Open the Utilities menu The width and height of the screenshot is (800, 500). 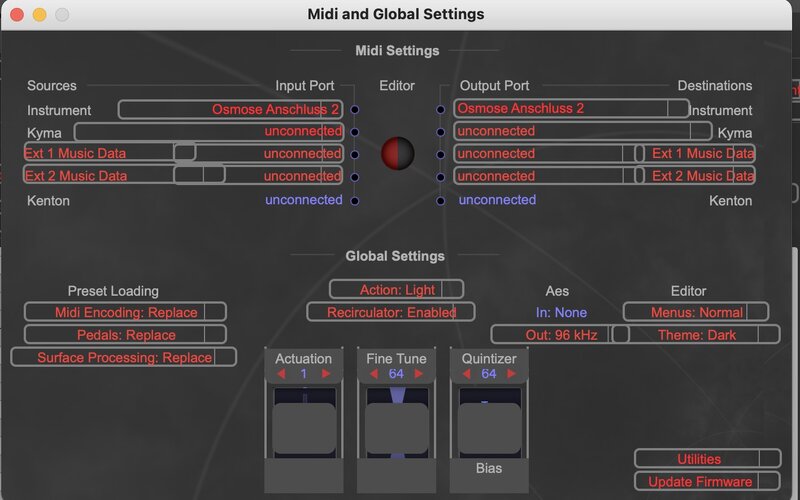(708, 459)
